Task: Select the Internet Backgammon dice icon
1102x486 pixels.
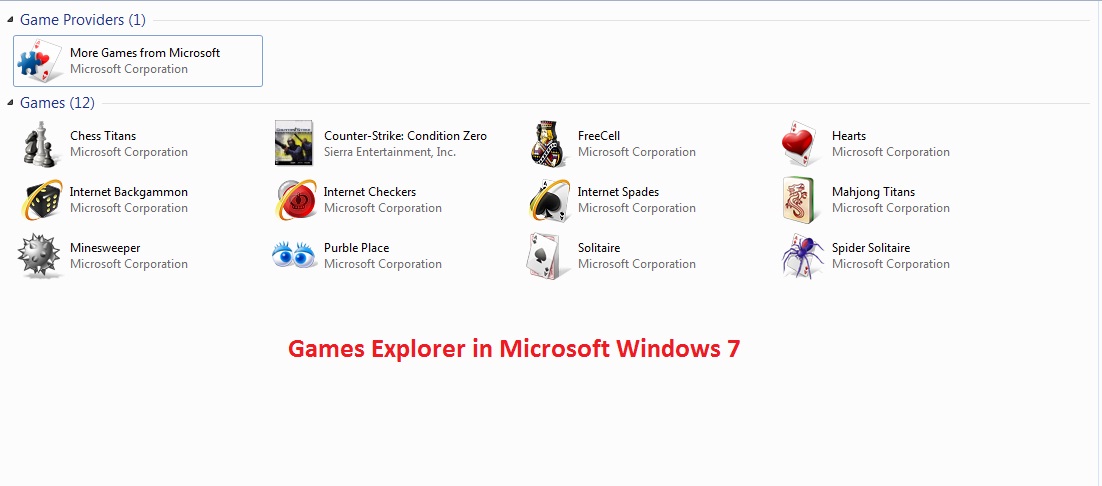Action: coord(40,200)
